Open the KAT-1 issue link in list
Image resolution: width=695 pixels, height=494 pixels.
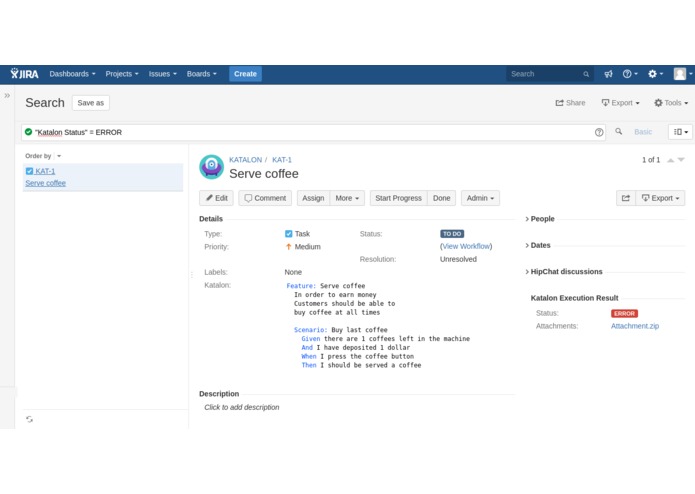click(45, 171)
